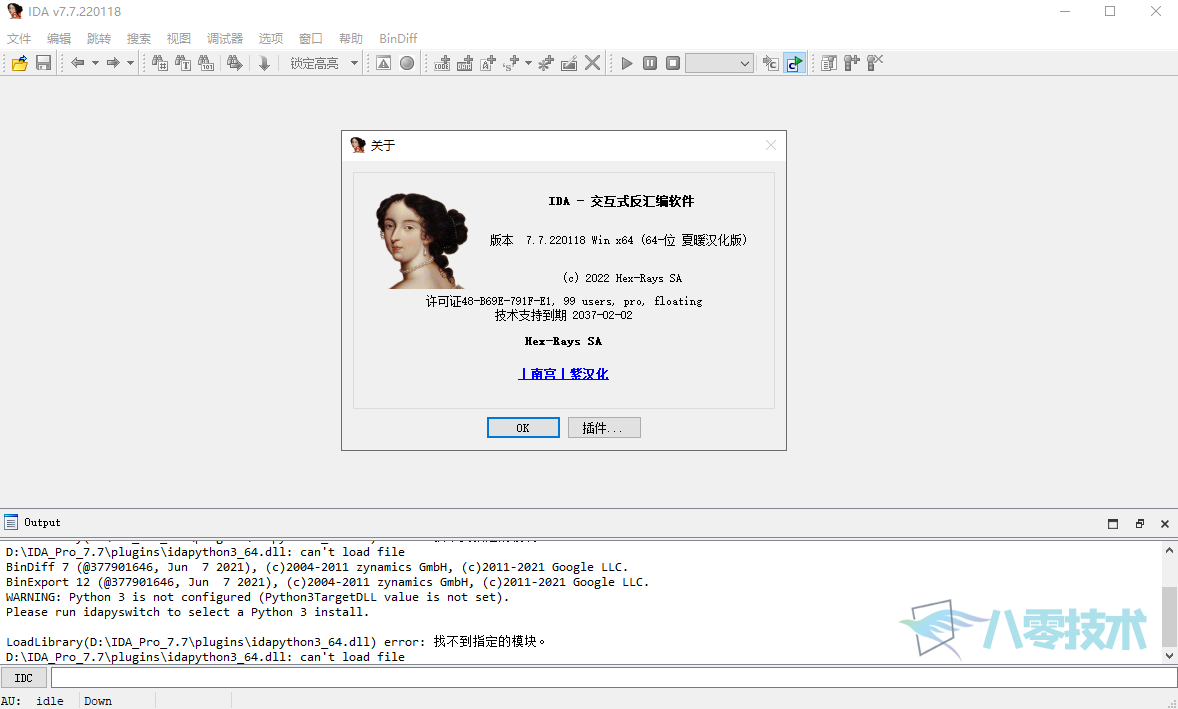Click the attach-to-process C arrow icon

coord(771,63)
